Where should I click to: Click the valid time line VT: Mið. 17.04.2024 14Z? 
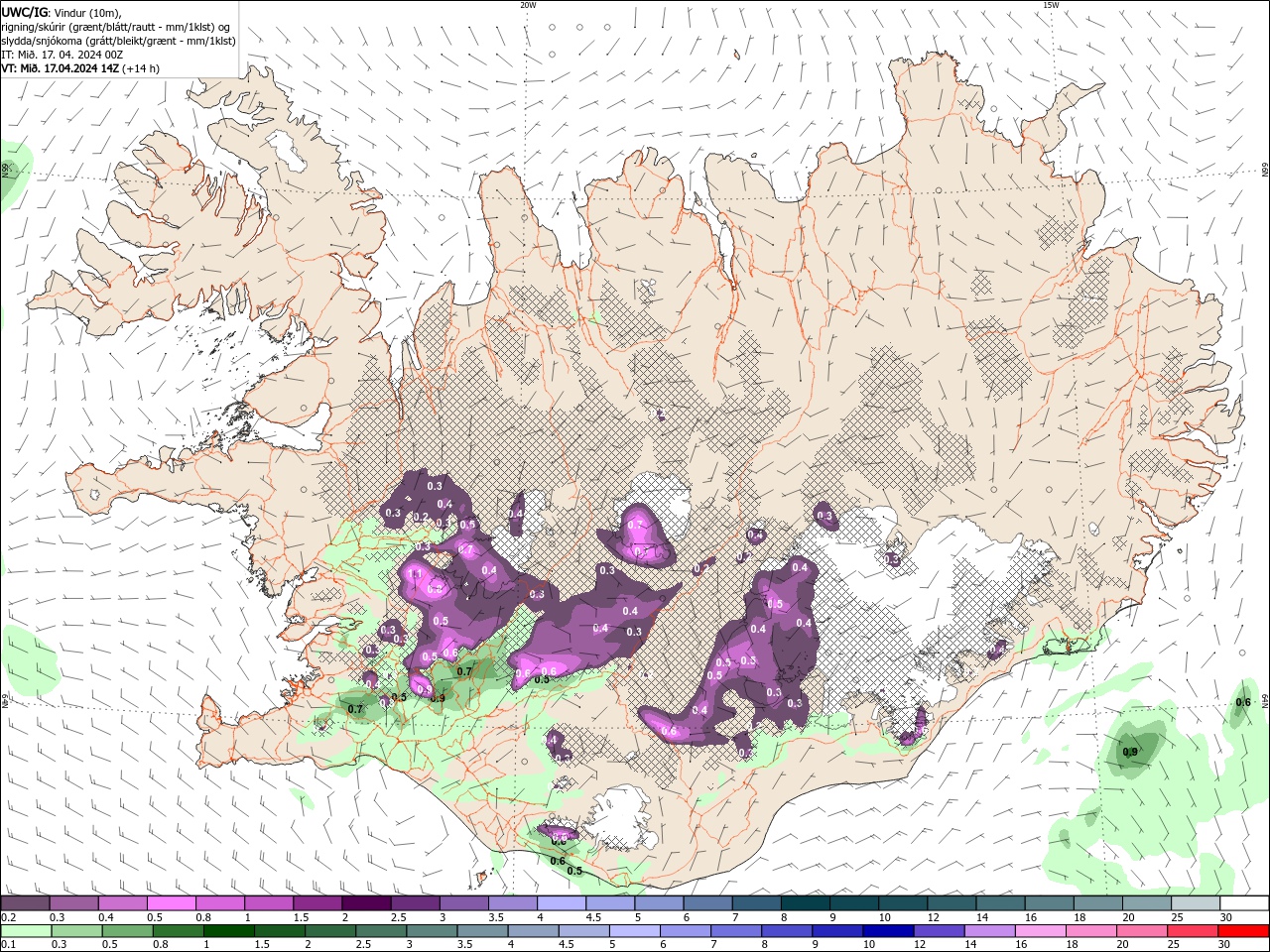tap(61, 68)
